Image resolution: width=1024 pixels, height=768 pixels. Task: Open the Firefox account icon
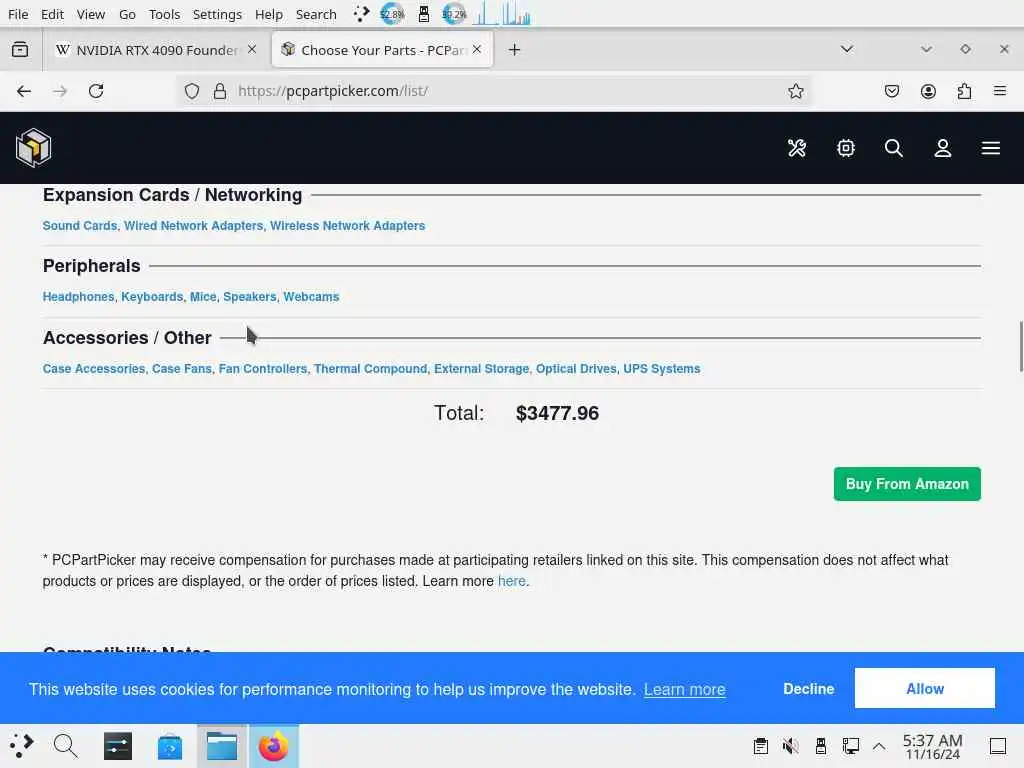(928, 91)
